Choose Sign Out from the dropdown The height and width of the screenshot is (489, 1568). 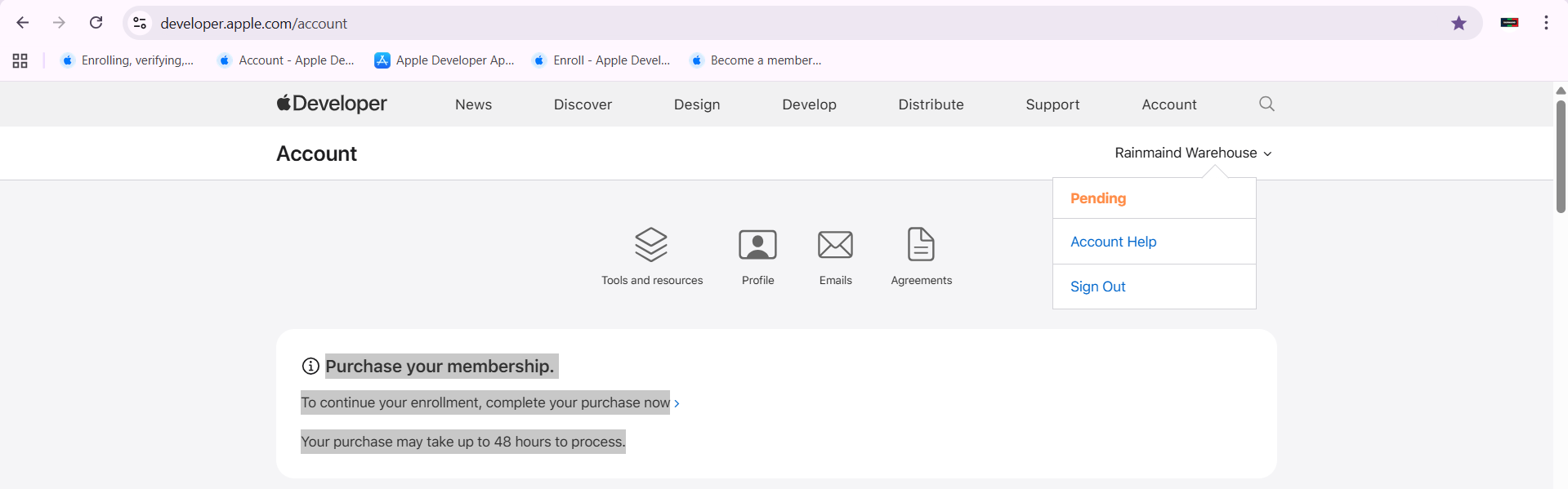click(x=1097, y=287)
